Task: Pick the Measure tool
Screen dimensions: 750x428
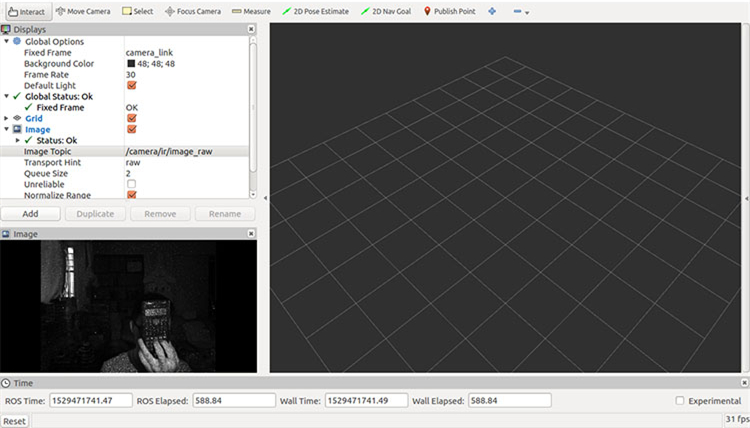Action: pyautogui.click(x=251, y=11)
